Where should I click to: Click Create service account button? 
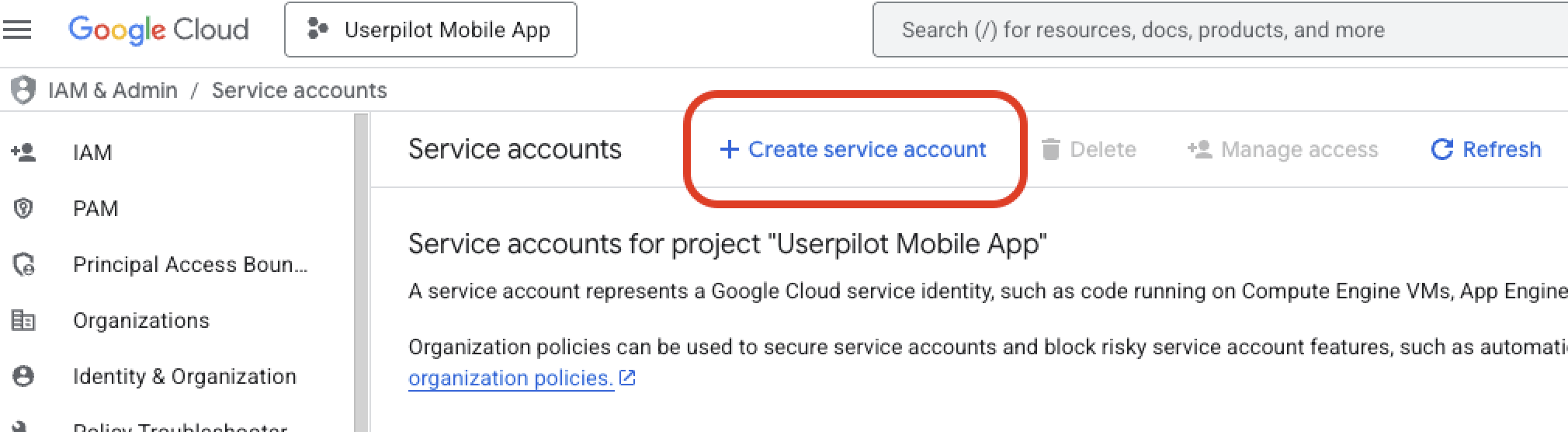coord(853,149)
